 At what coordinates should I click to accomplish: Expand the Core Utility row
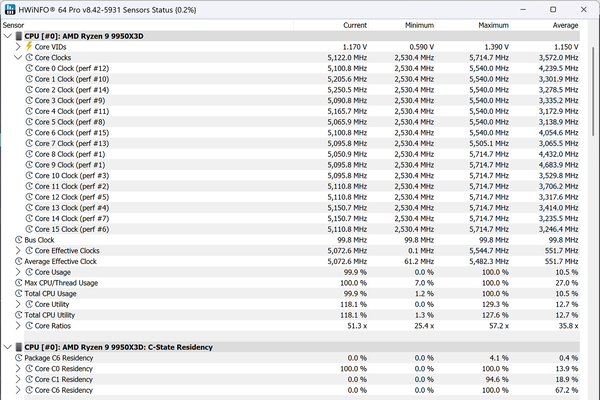[18, 304]
